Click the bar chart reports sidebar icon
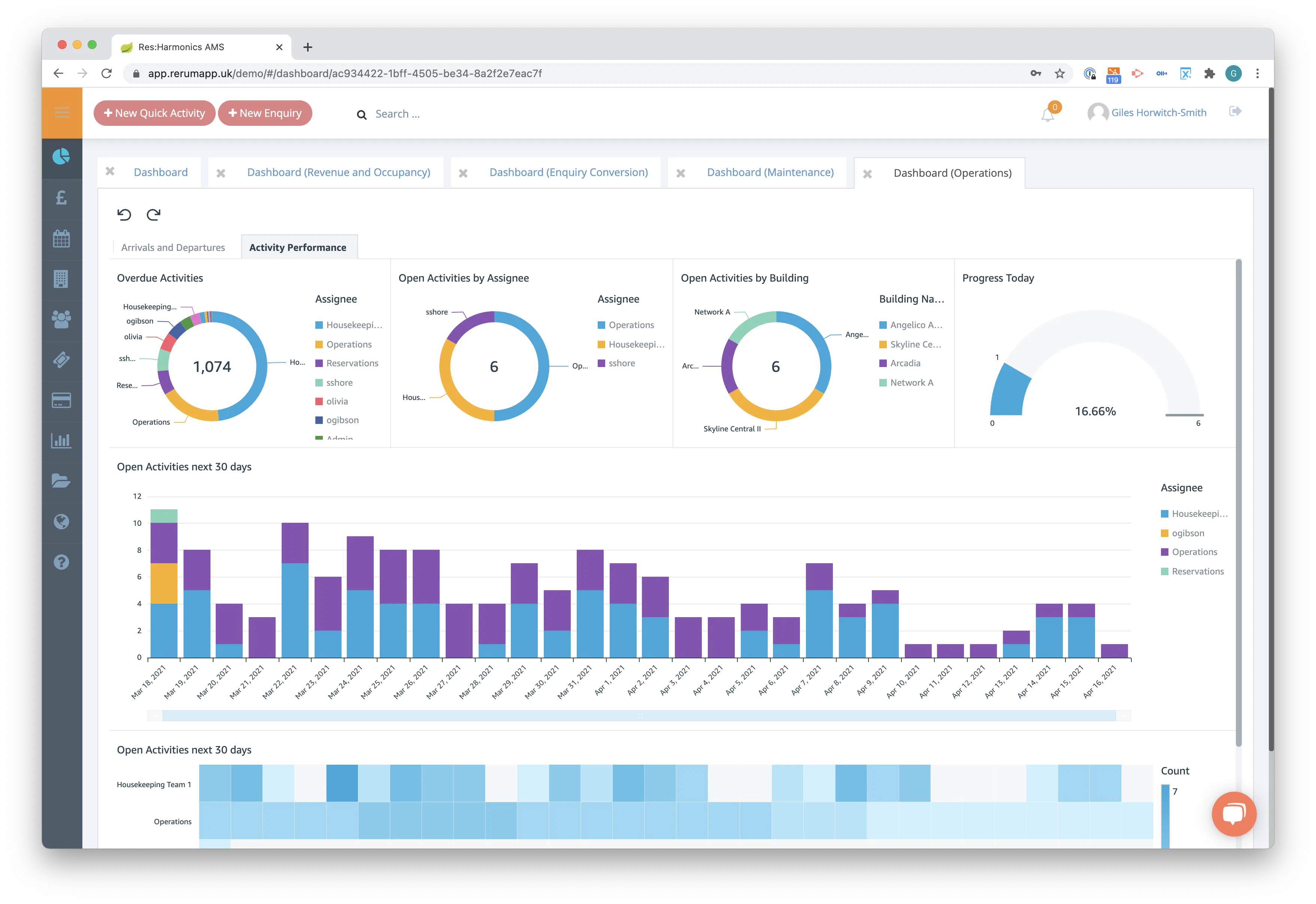Viewport: 1316px width, 904px height. pyautogui.click(x=61, y=441)
